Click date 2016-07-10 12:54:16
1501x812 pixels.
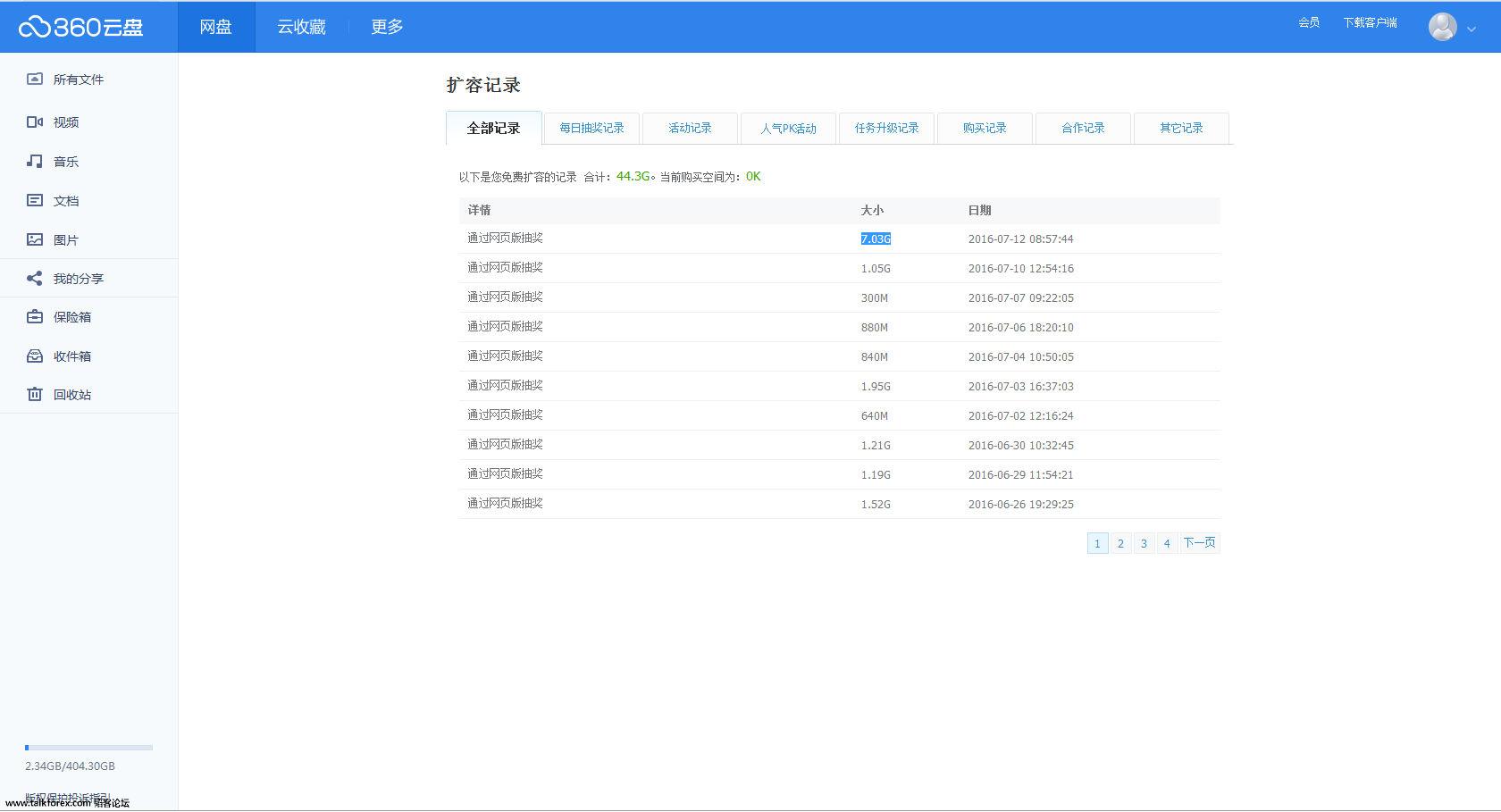[1021, 268]
